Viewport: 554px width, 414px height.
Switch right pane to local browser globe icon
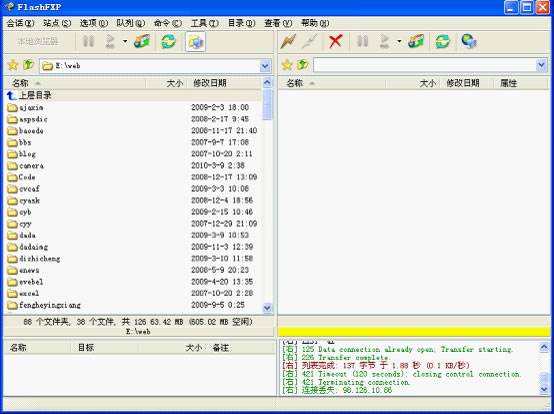469,42
